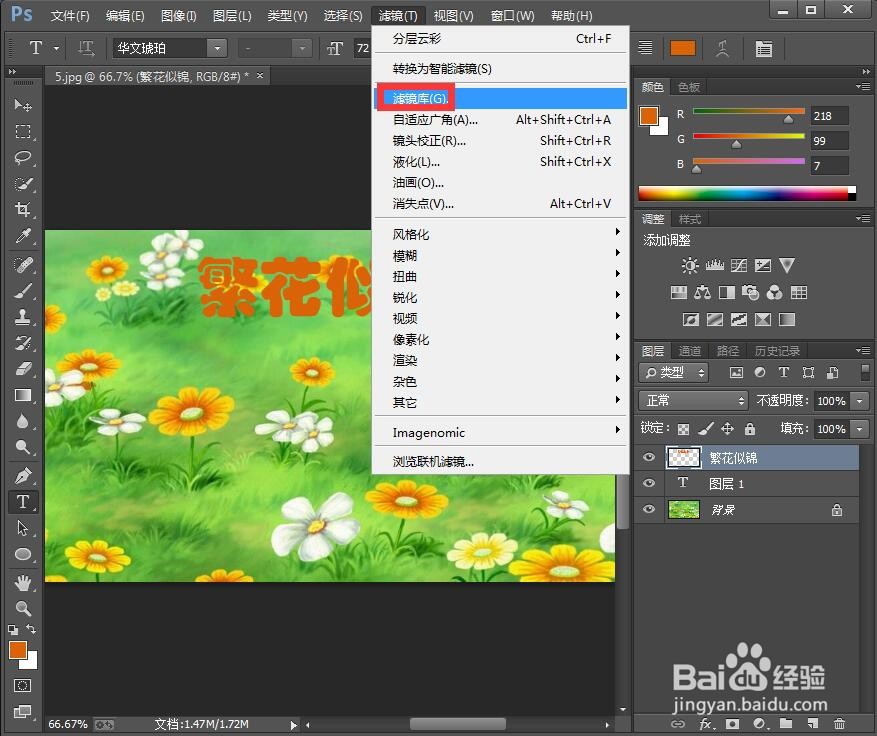
Task: Select the Brush tool
Action: coord(22,291)
